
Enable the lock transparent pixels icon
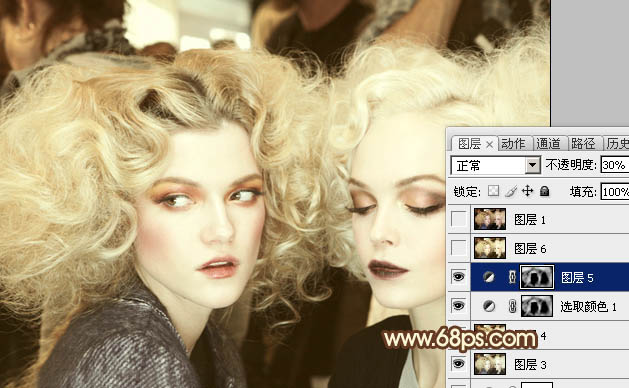pos(493,191)
